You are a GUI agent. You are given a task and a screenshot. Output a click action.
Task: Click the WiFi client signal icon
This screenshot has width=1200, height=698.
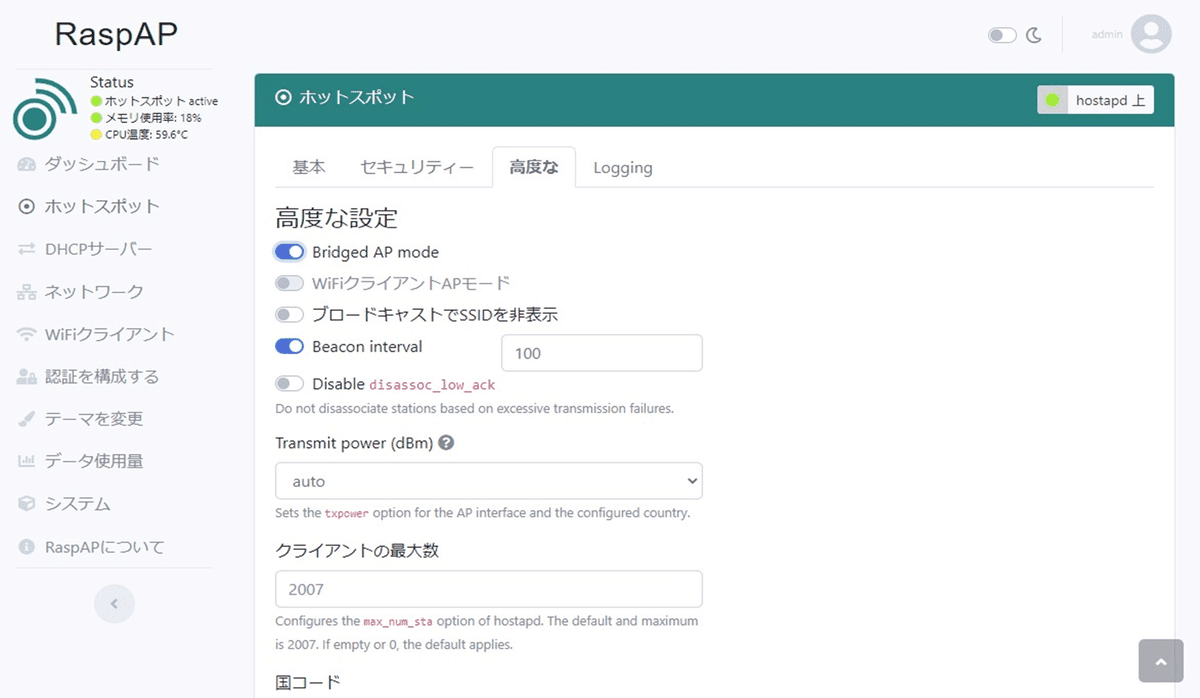[x=27, y=334]
